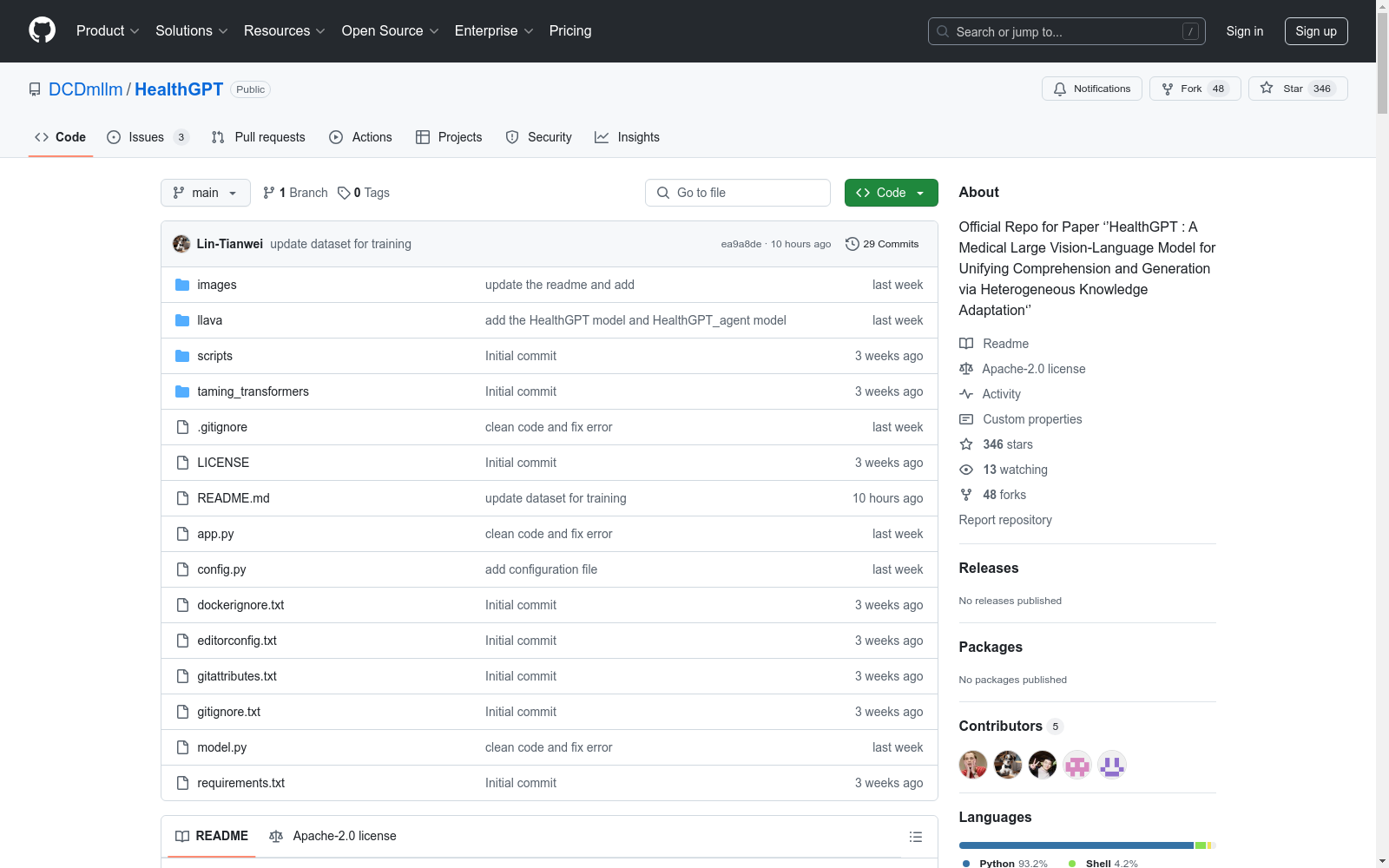
Task: Click the fork icon beside 48 forks
Action: pyautogui.click(x=966, y=495)
